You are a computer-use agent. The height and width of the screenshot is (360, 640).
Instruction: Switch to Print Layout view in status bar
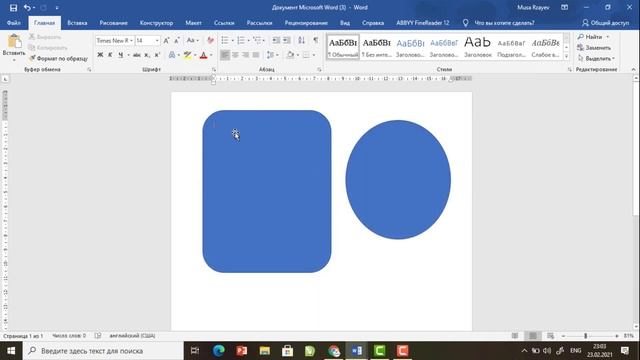point(533,336)
